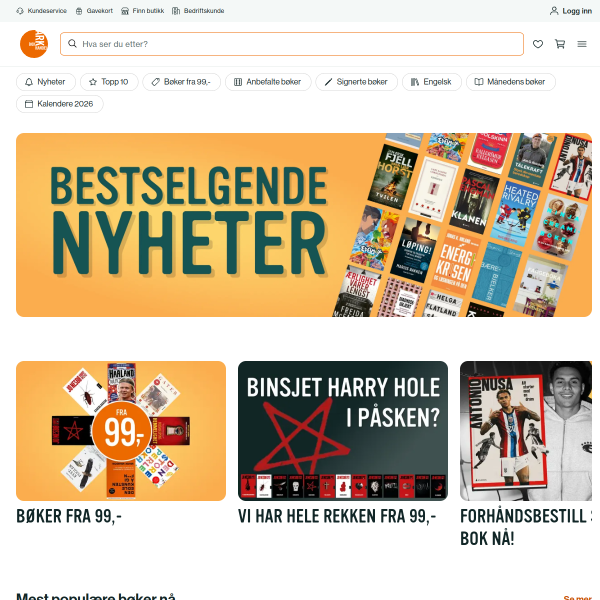Open Kalendere 2026 chip

[60, 104]
